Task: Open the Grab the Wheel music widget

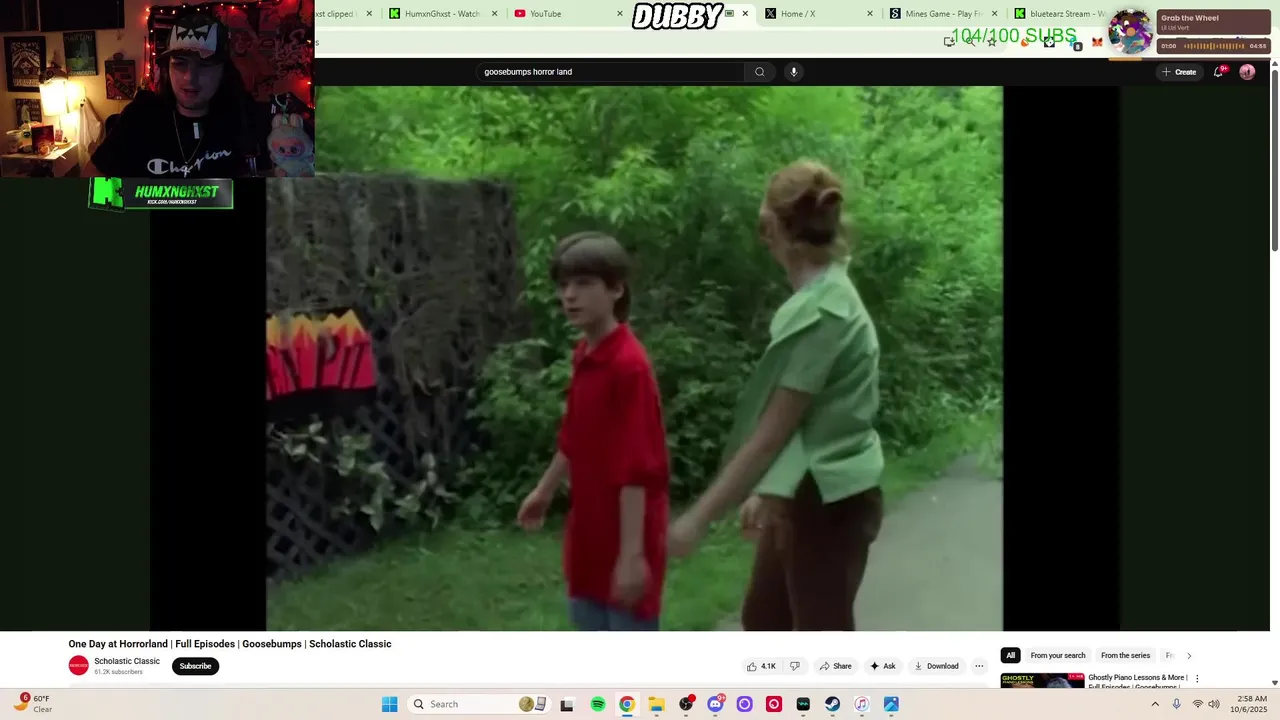Action: point(1213,24)
